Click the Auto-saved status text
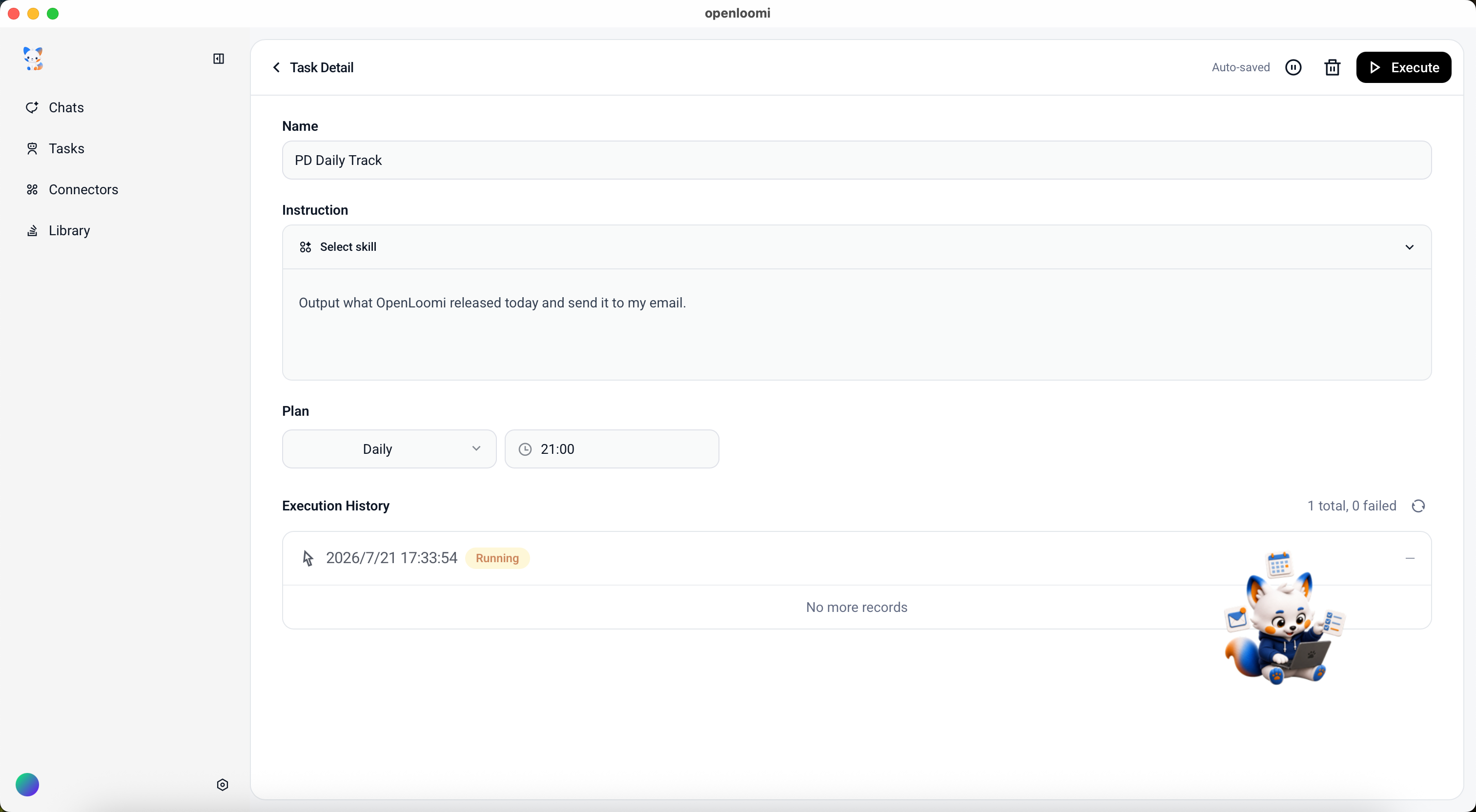The width and height of the screenshot is (1476, 812). pos(1241,68)
